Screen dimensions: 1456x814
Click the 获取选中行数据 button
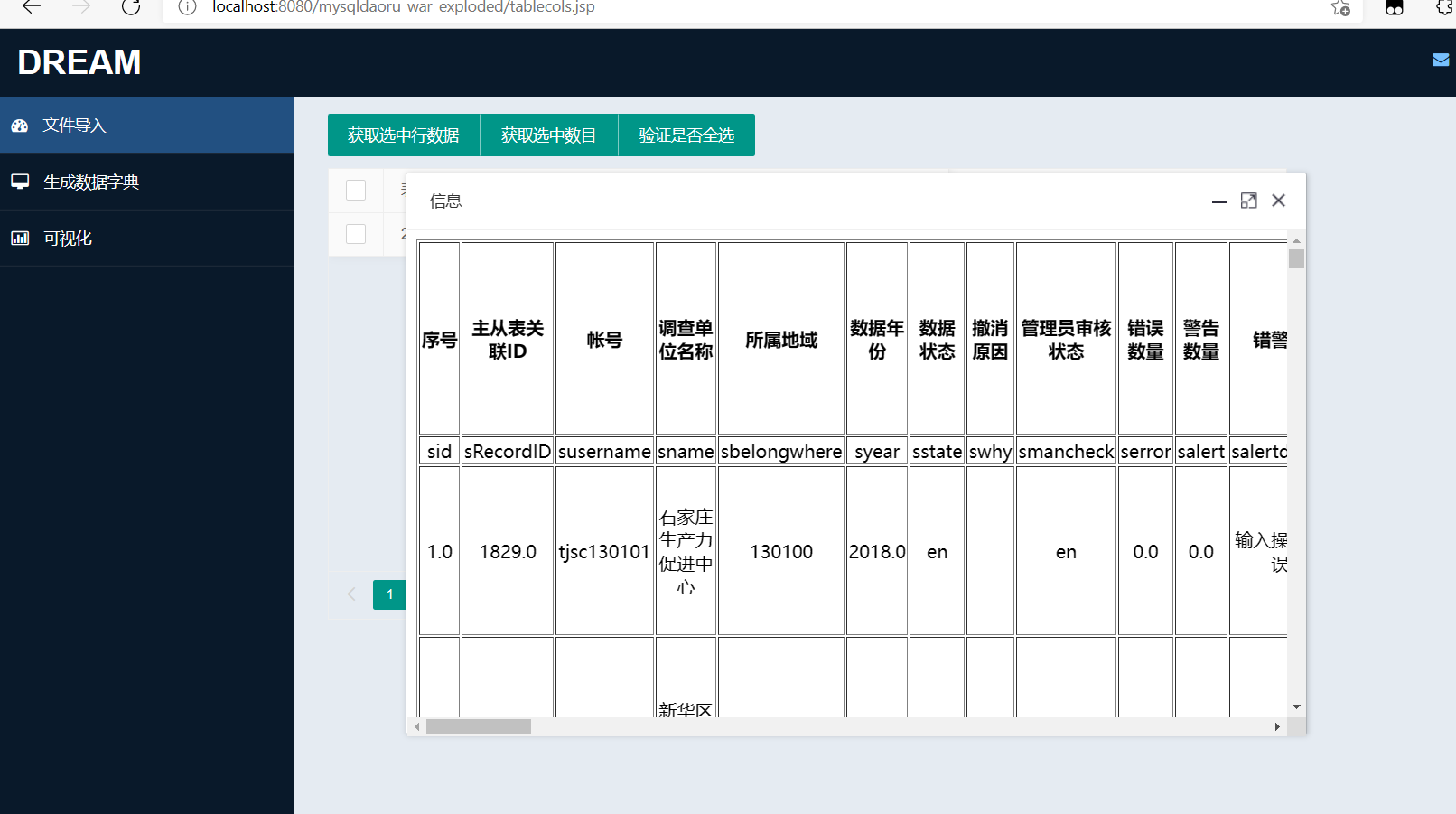click(x=404, y=136)
